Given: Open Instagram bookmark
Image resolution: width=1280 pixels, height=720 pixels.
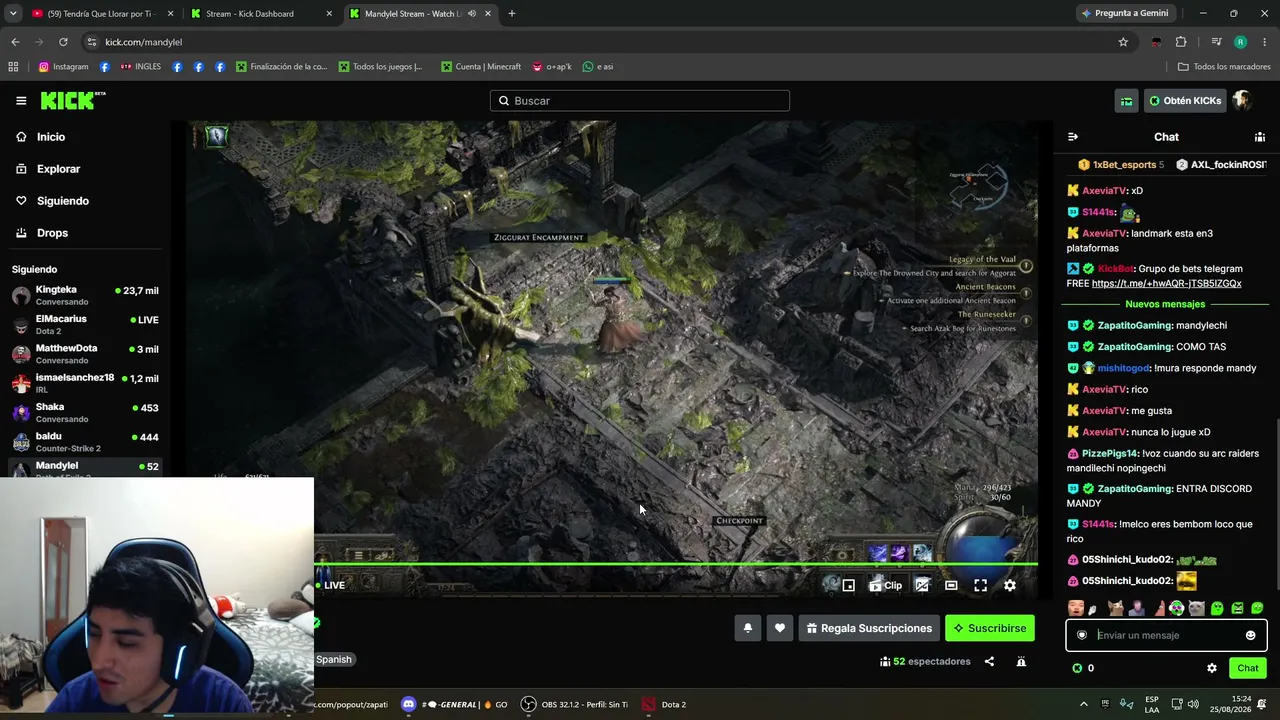Looking at the screenshot, I should coord(63,67).
